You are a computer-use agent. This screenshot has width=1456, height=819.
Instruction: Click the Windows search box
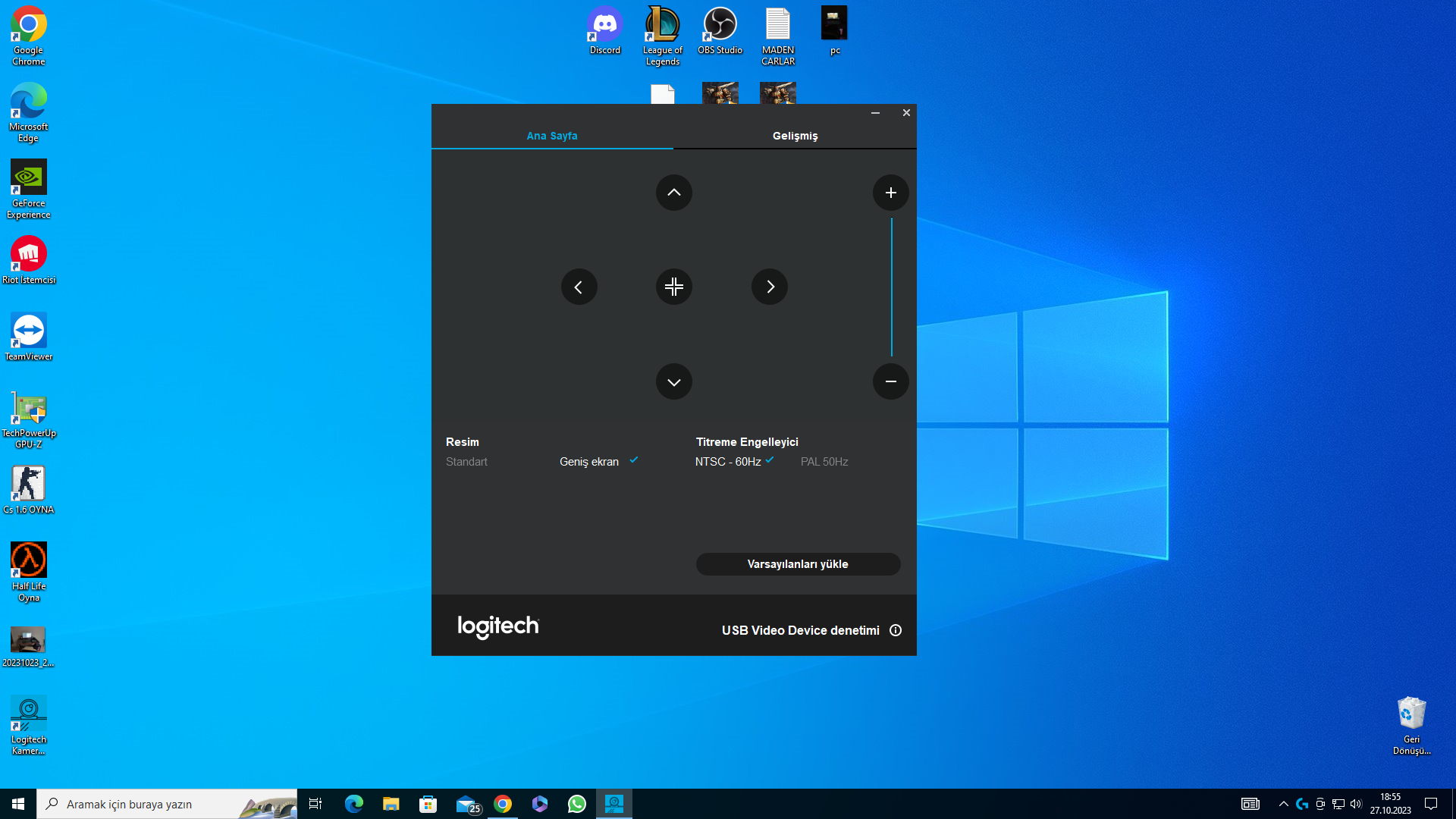(x=167, y=804)
